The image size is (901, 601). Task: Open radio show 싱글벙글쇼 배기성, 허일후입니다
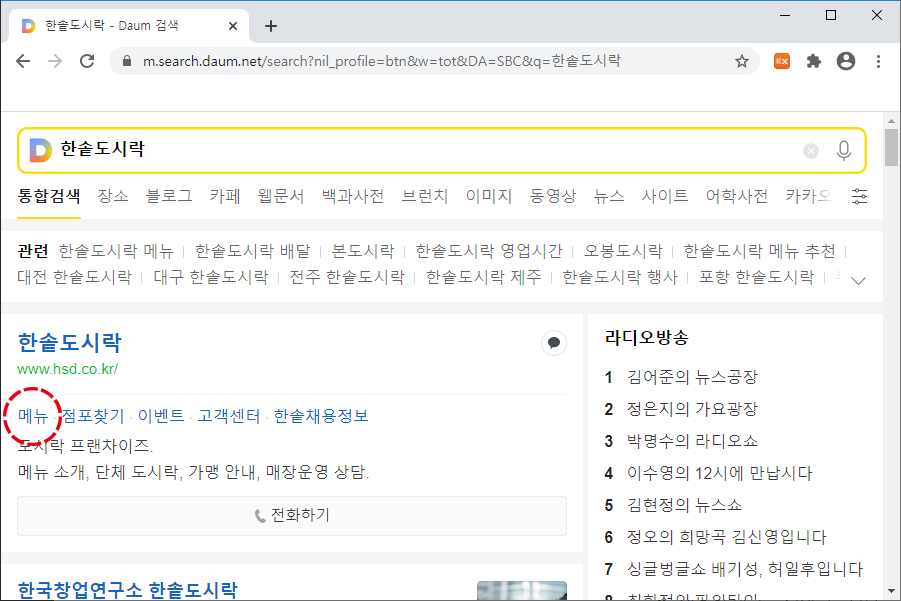coord(745,569)
